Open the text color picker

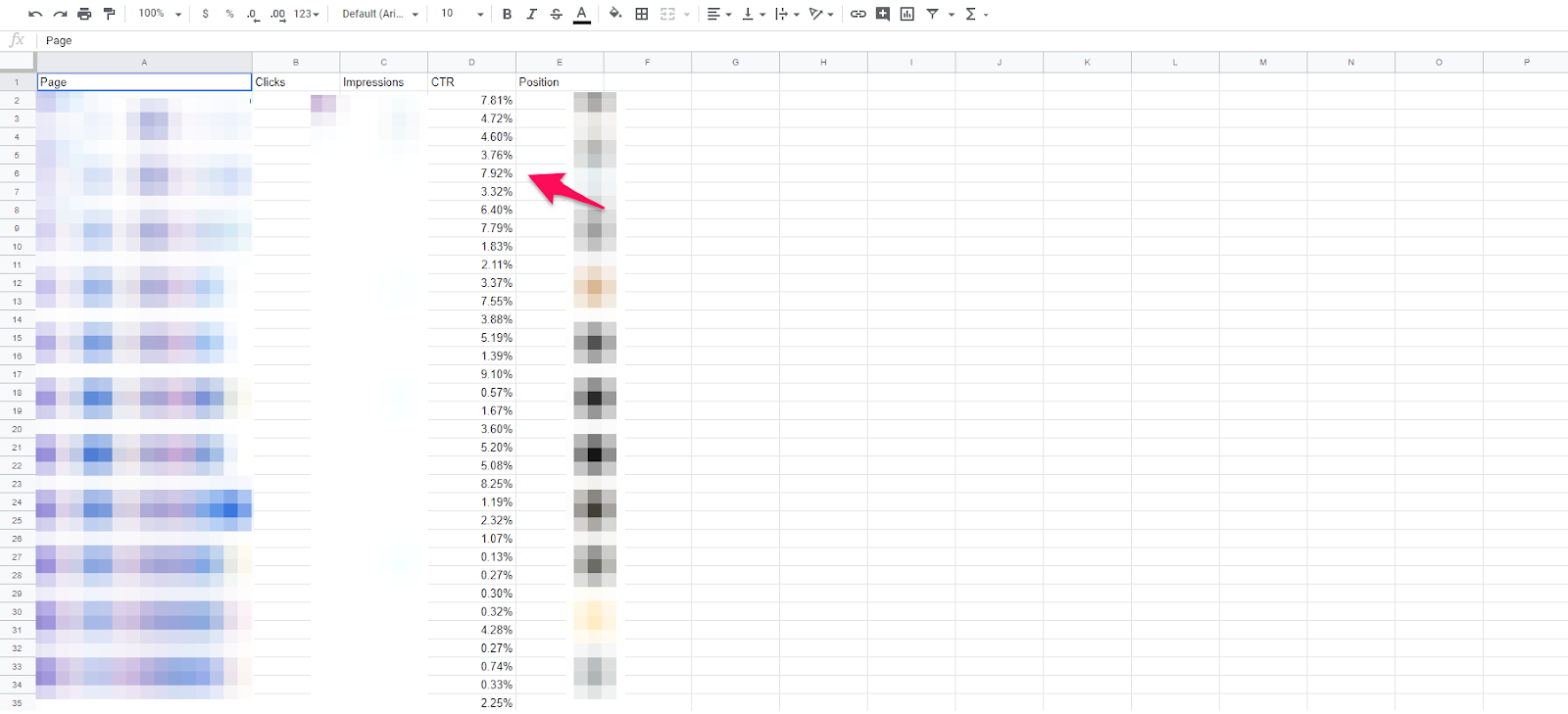point(581,14)
